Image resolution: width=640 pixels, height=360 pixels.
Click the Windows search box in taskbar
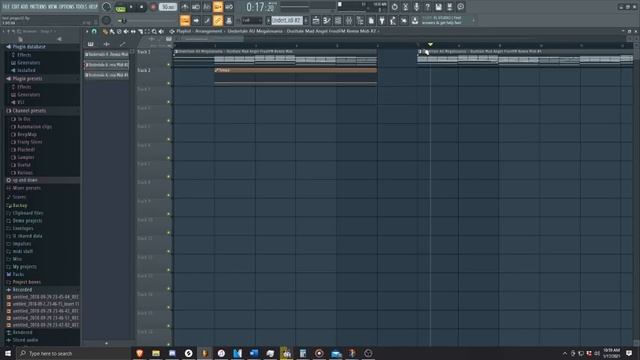[73, 353]
